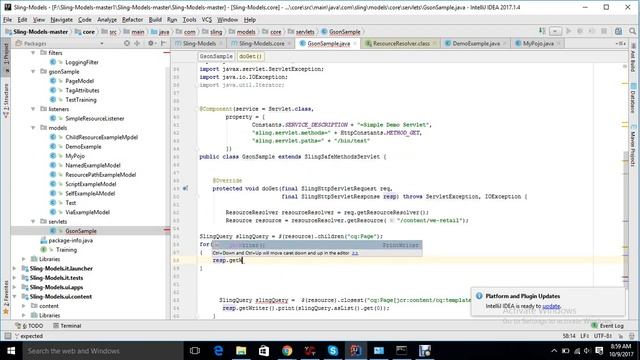Open the File menu

pyautogui.click(x=7, y=20)
